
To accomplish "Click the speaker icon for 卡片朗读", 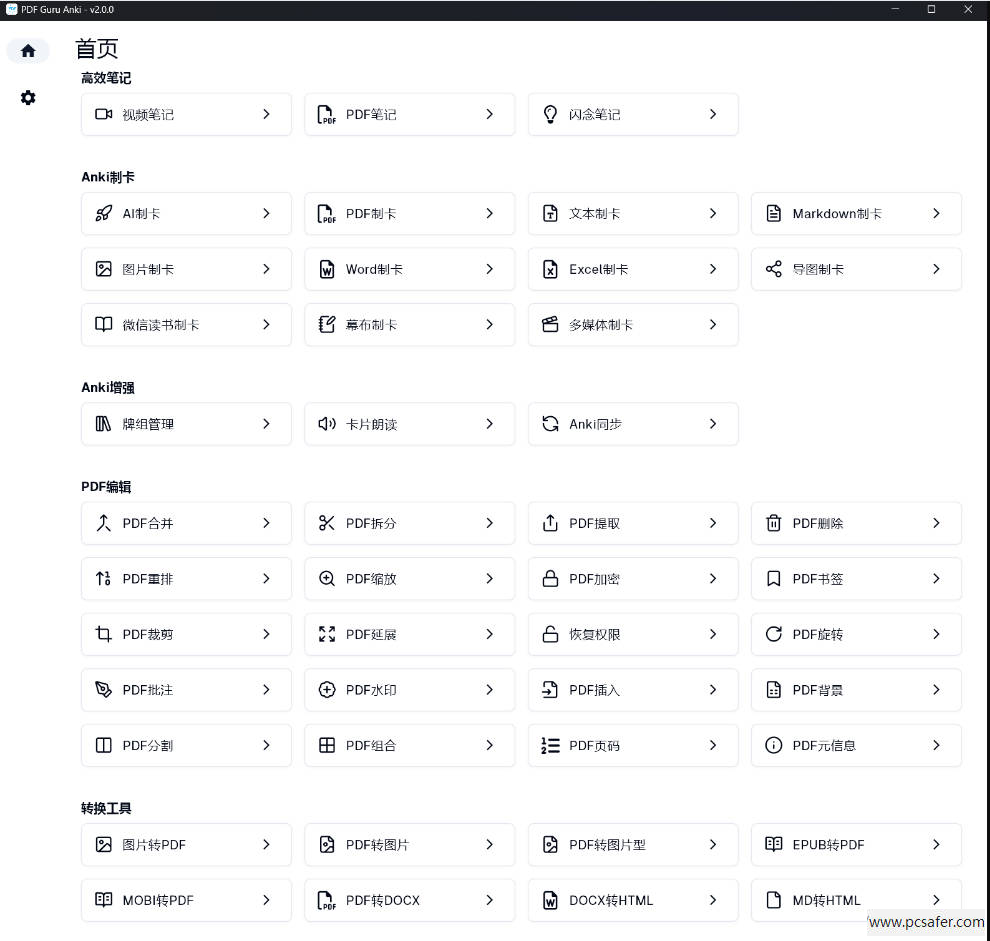I will coord(326,424).
